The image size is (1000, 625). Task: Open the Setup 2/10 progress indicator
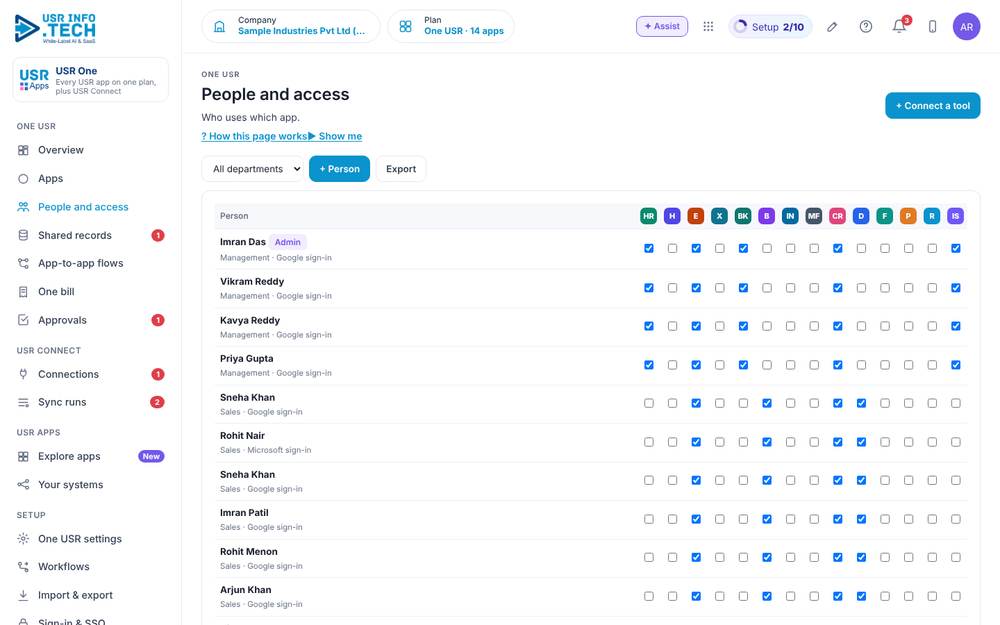point(770,27)
